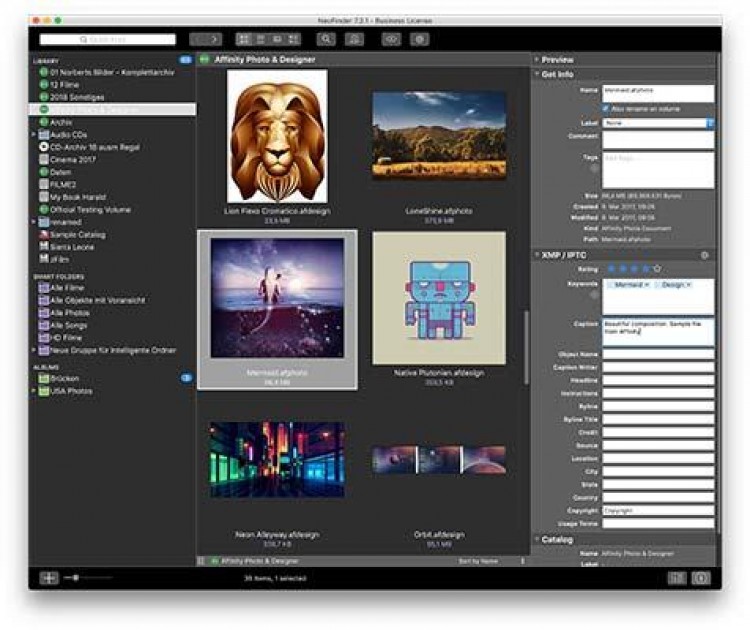750x630 pixels.
Task: Click the Tags input field
Action: coord(658,170)
